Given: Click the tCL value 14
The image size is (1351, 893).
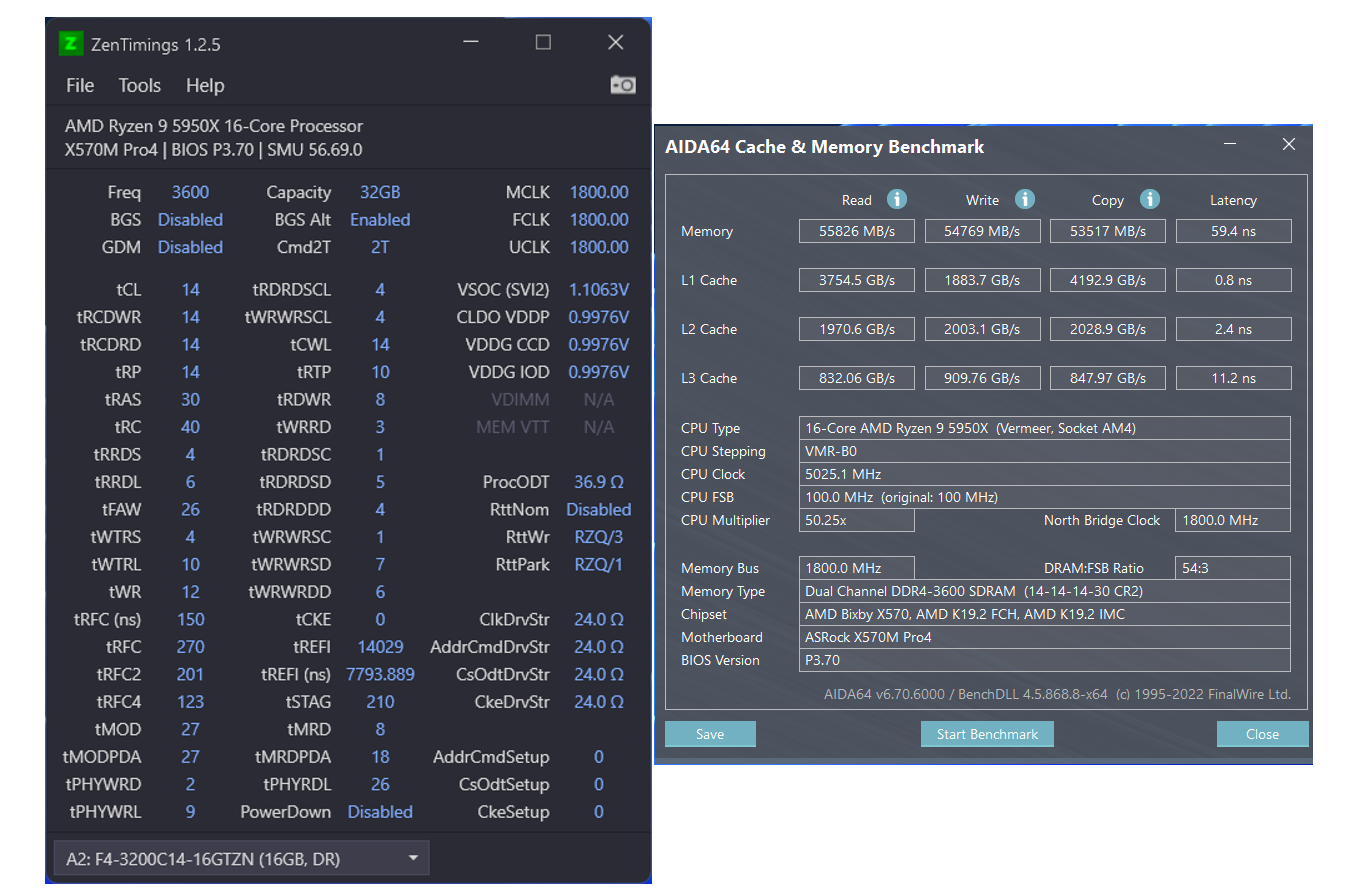Looking at the screenshot, I should (x=190, y=290).
